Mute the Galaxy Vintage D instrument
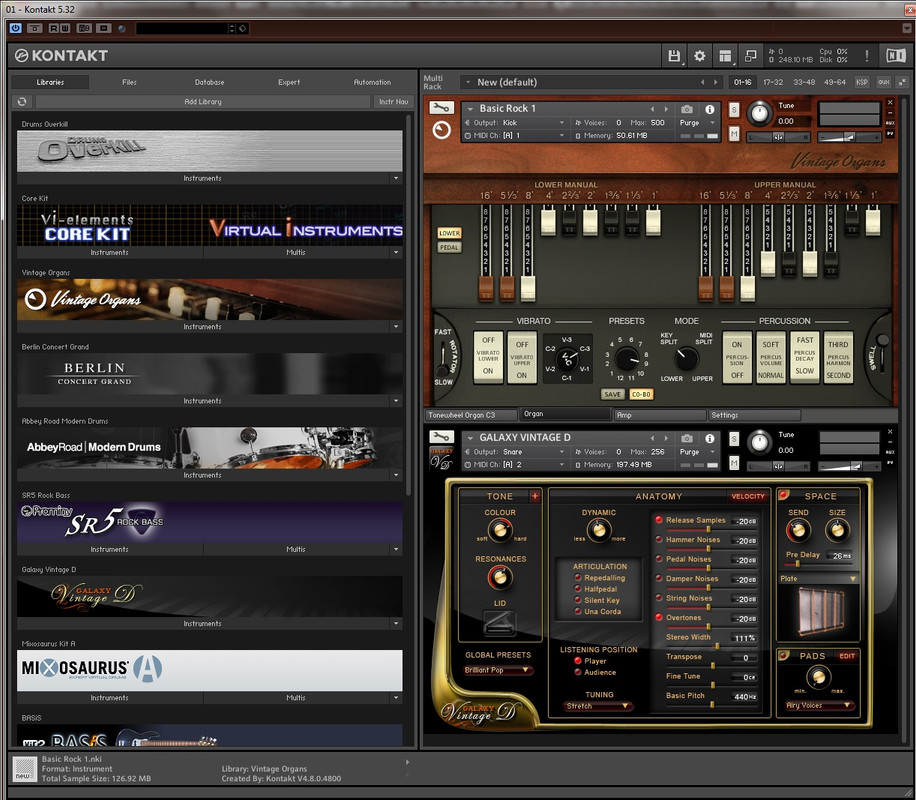The width and height of the screenshot is (916, 800). tap(734, 463)
